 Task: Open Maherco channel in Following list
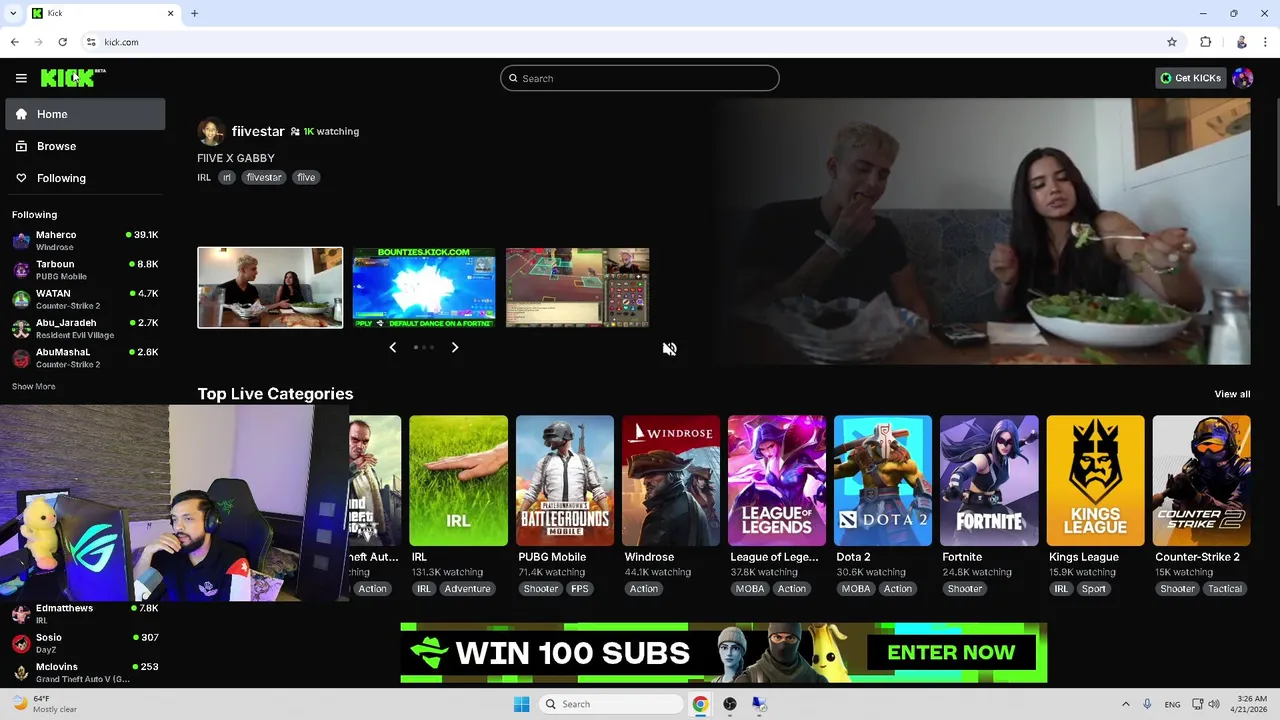tap(85, 240)
